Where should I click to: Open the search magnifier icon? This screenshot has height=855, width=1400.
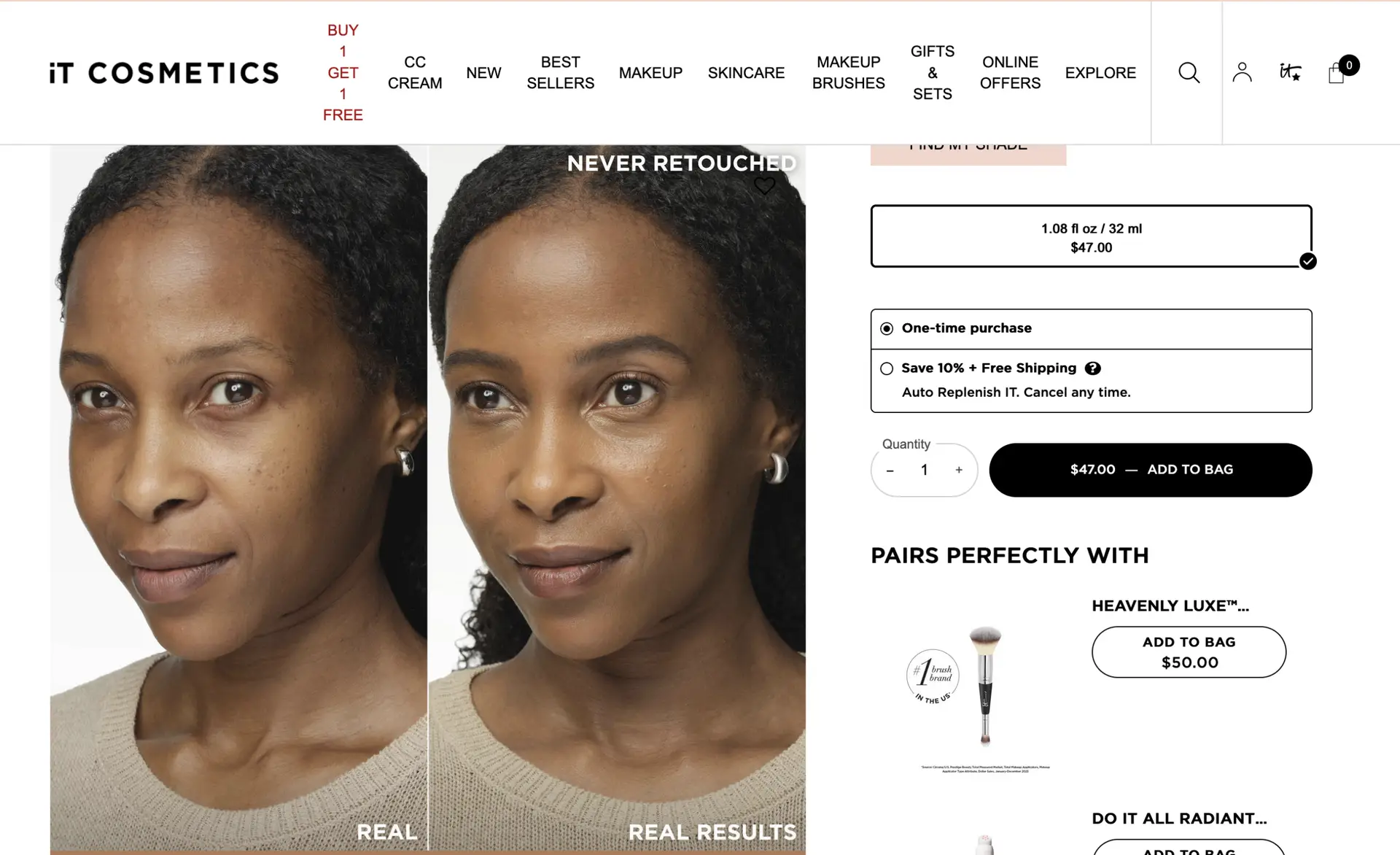[x=1189, y=72]
